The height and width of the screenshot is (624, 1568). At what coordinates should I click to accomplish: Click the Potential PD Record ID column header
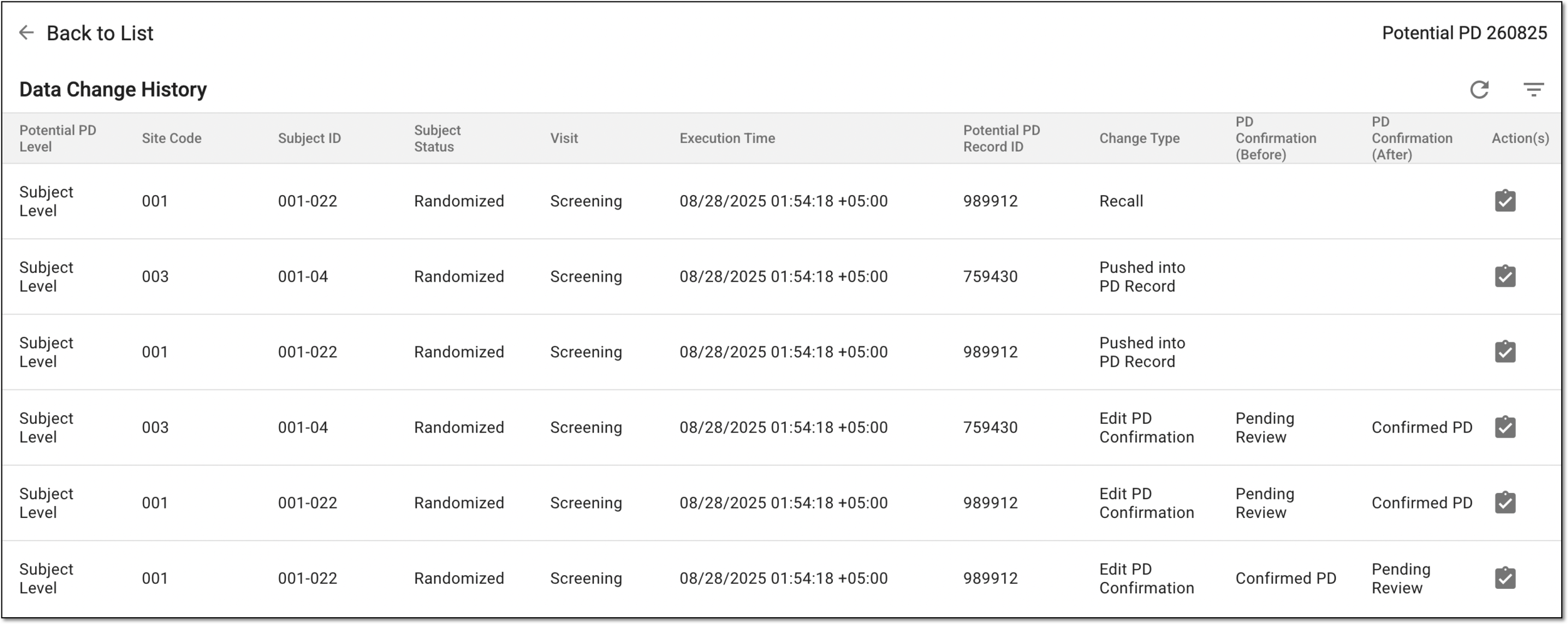click(x=1001, y=138)
